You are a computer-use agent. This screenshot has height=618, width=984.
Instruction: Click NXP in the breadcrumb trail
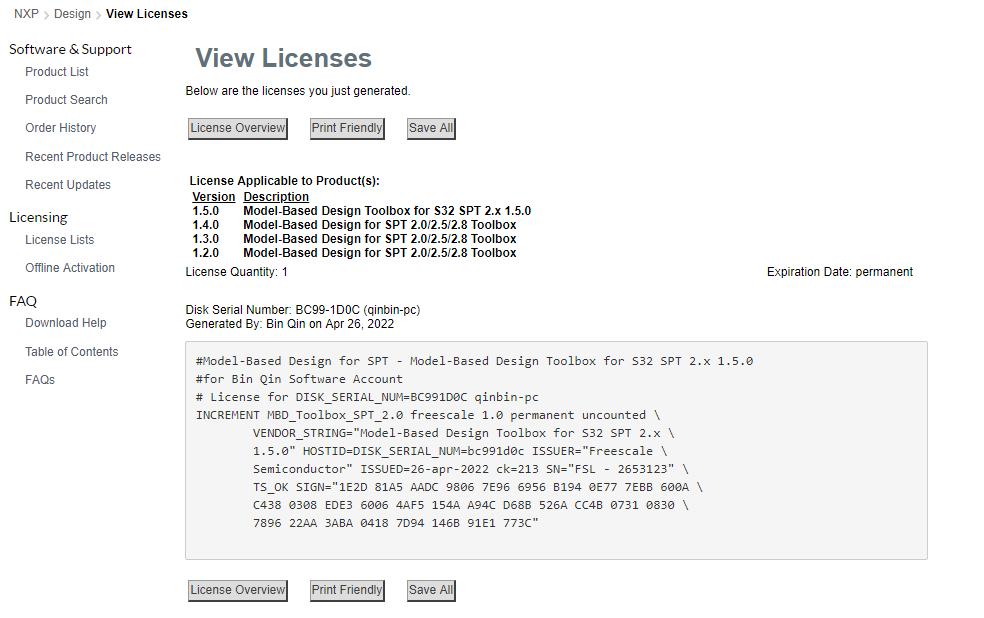click(25, 14)
